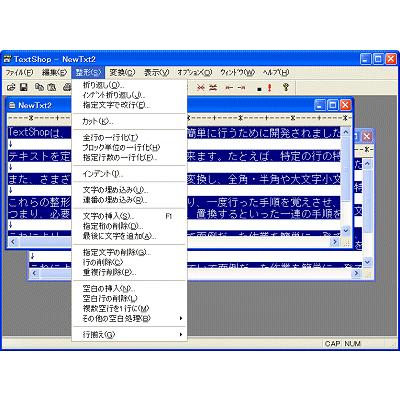Image resolution: width=400 pixels, height=400 pixels.
Task: Close the background document window
Action: click(367, 136)
